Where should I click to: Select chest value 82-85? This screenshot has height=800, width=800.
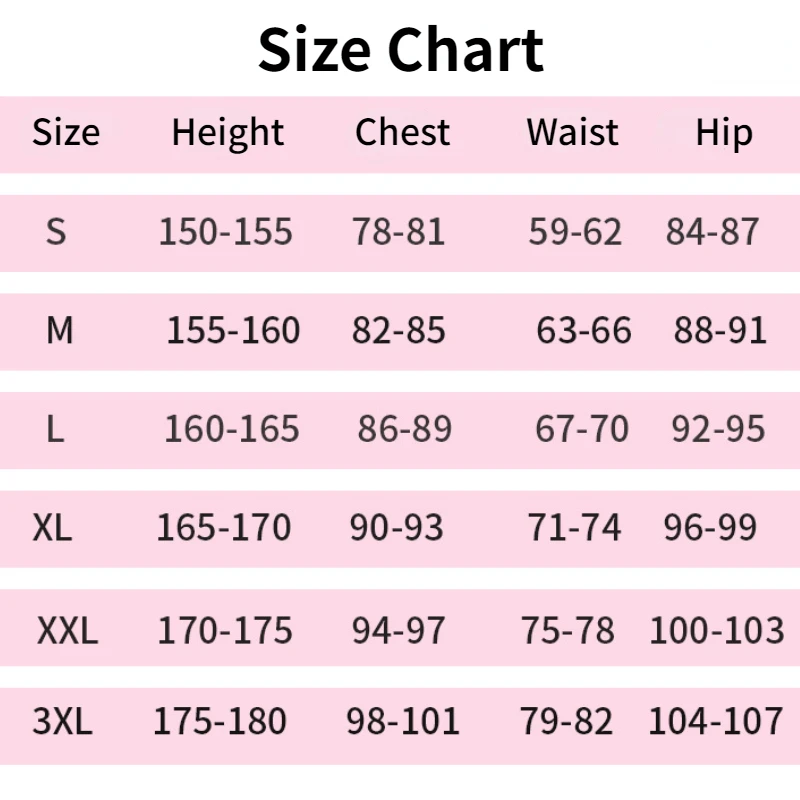point(398,330)
